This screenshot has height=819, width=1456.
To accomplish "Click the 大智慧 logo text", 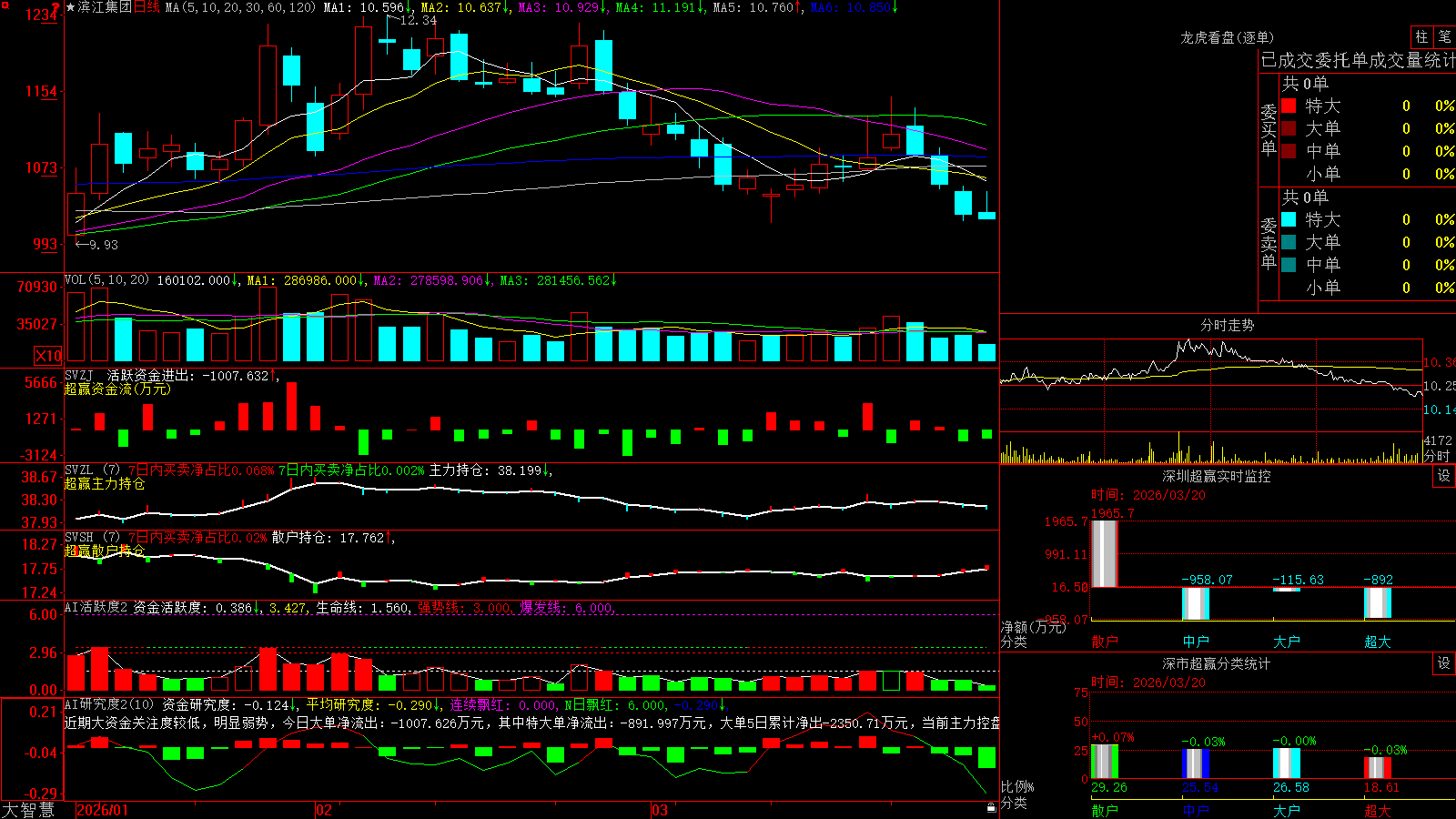I will click(x=28, y=810).
